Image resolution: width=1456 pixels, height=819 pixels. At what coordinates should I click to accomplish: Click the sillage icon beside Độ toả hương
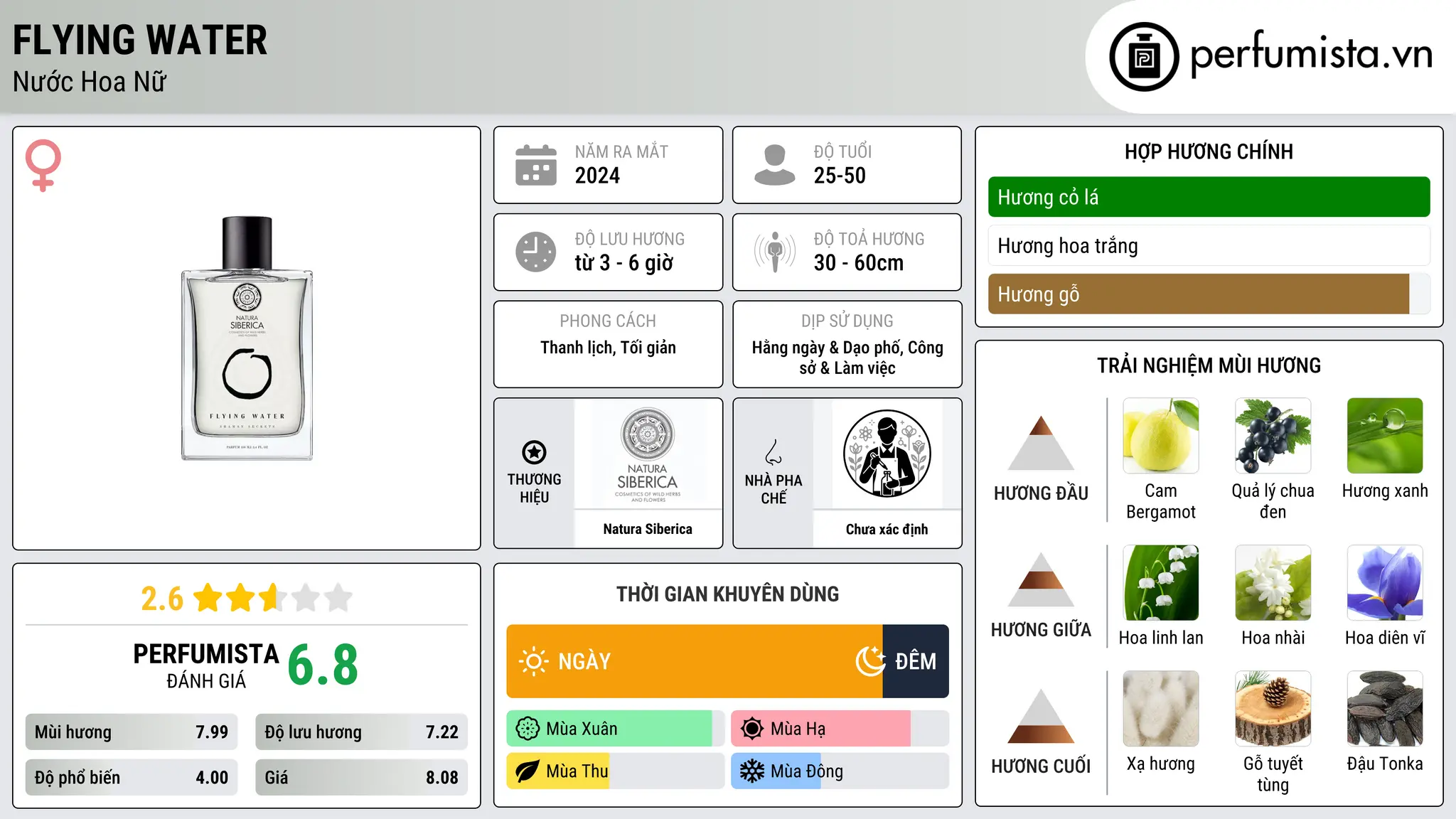[x=775, y=252]
